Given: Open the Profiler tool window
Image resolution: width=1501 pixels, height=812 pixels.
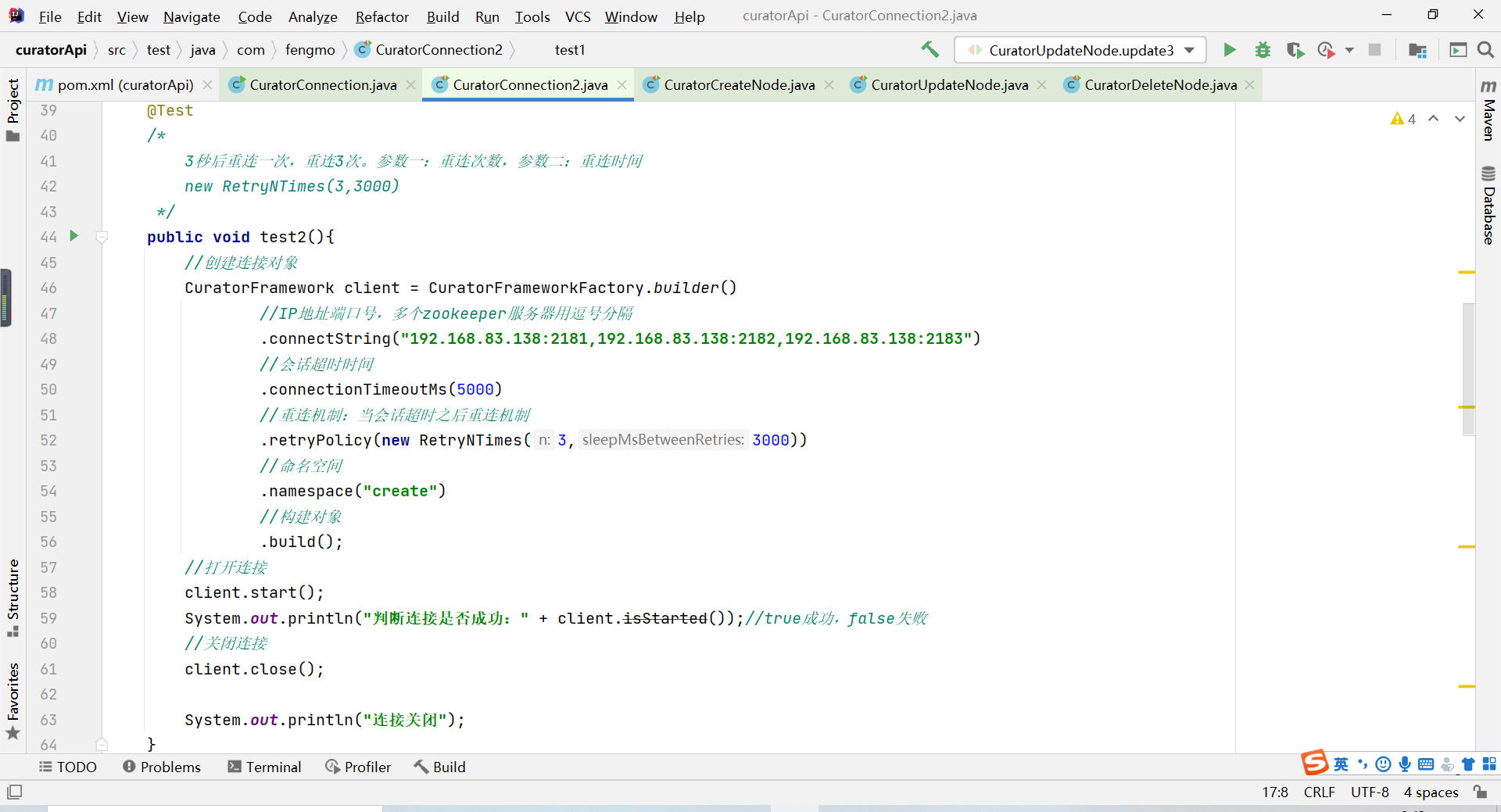Looking at the screenshot, I should click(x=358, y=767).
